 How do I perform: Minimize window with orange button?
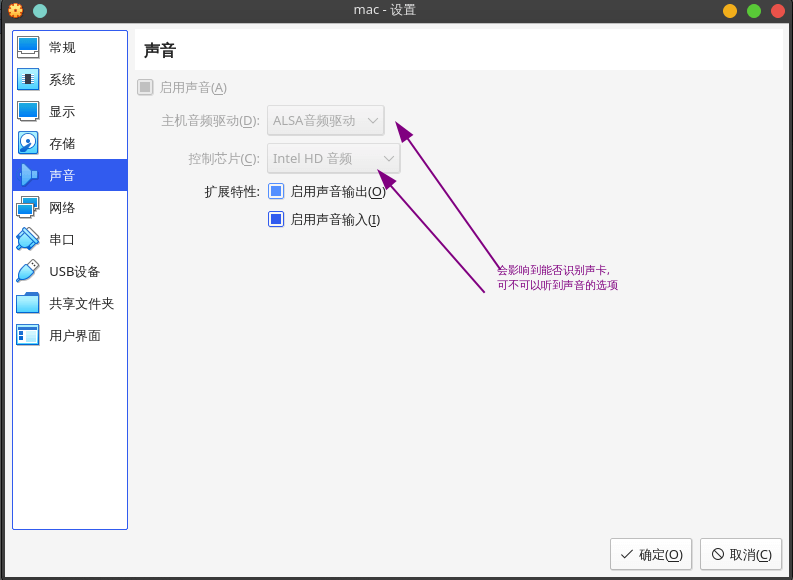[x=730, y=11]
